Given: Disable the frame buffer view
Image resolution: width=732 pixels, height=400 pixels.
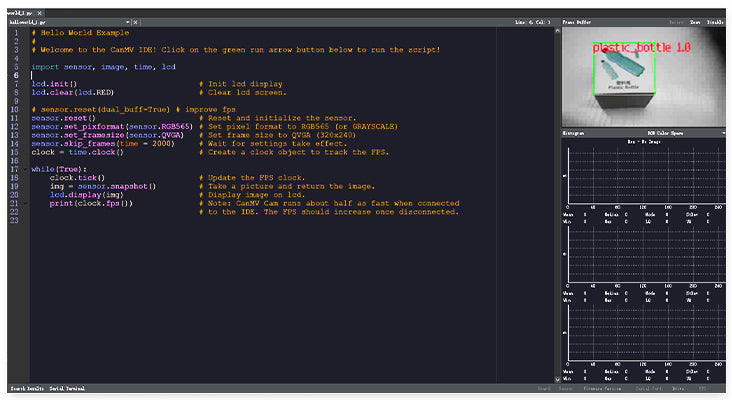Looking at the screenshot, I should tap(714, 21).
